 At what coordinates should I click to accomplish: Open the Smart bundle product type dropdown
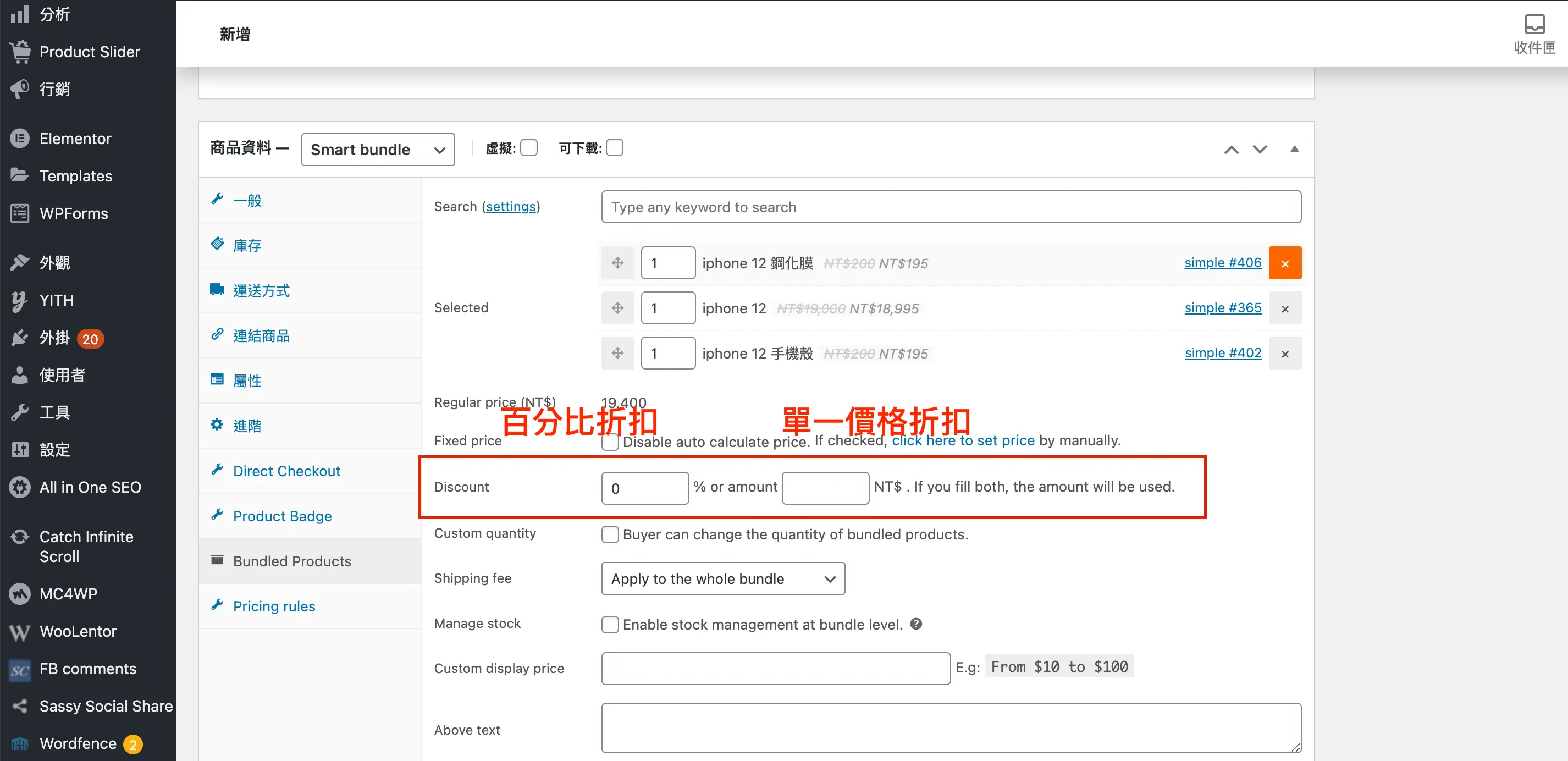(378, 149)
